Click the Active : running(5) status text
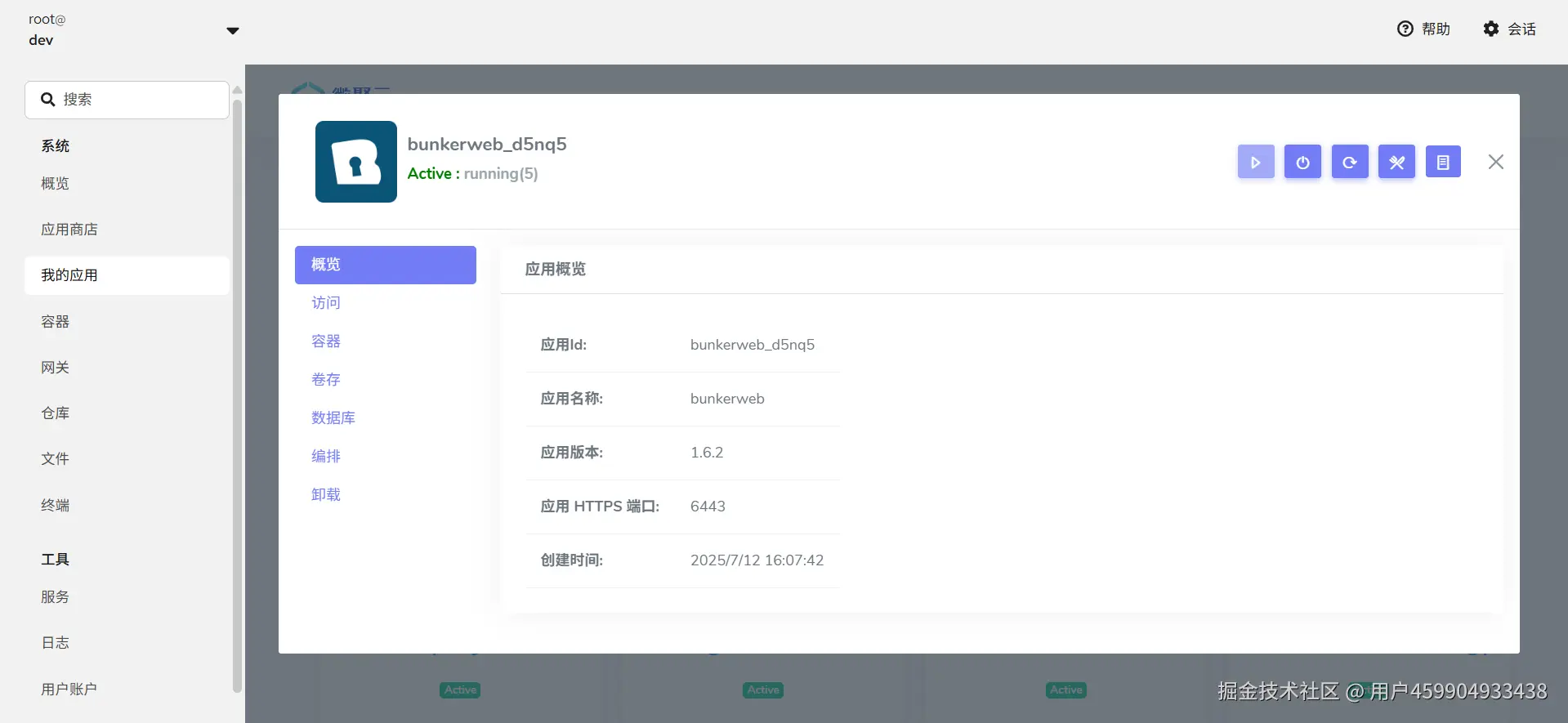 tap(472, 173)
